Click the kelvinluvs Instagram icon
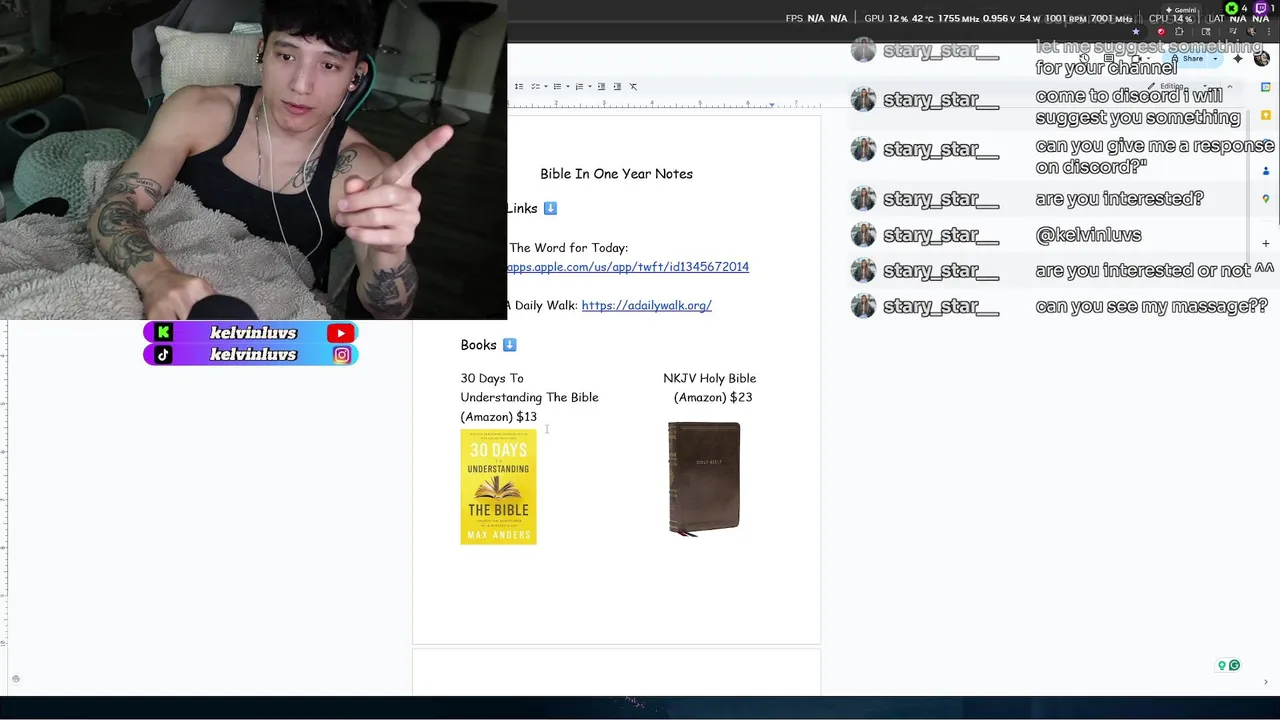1280x720 pixels. 342,355
